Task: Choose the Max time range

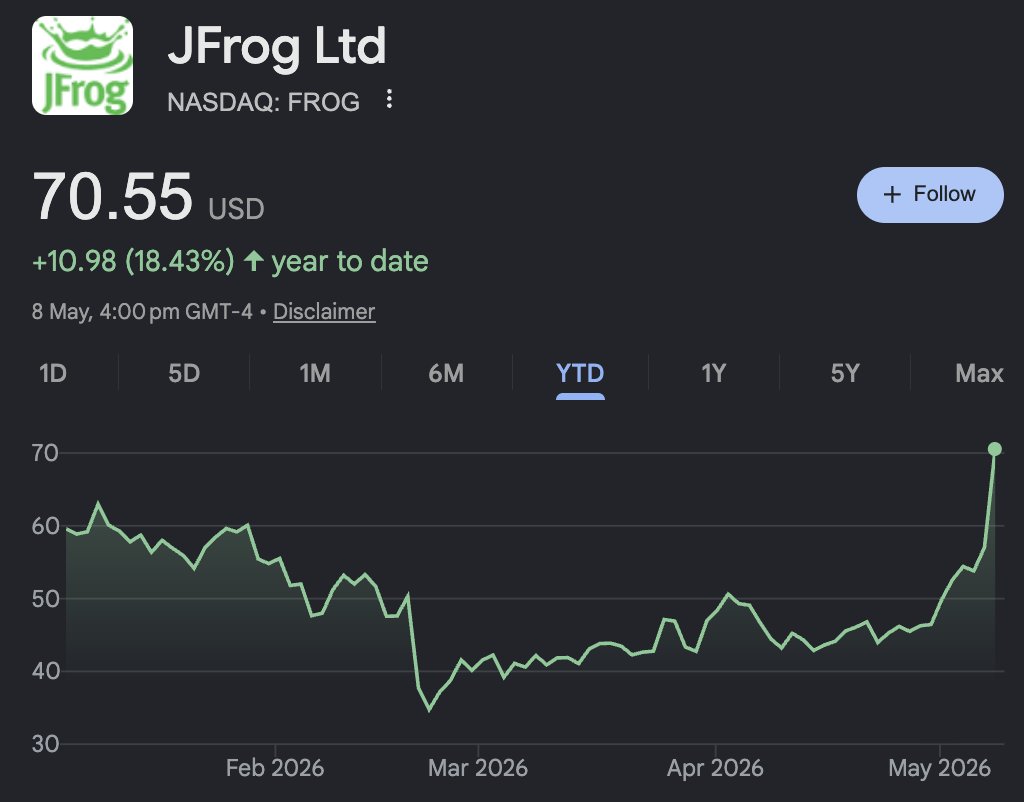Action: (979, 374)
